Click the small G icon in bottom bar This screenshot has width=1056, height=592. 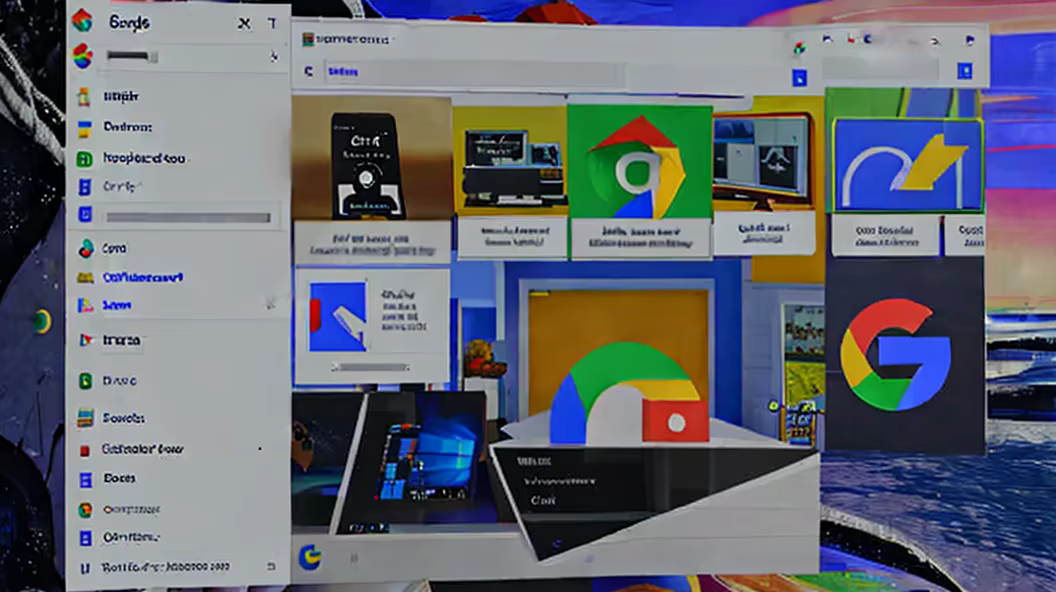[309, 556]
